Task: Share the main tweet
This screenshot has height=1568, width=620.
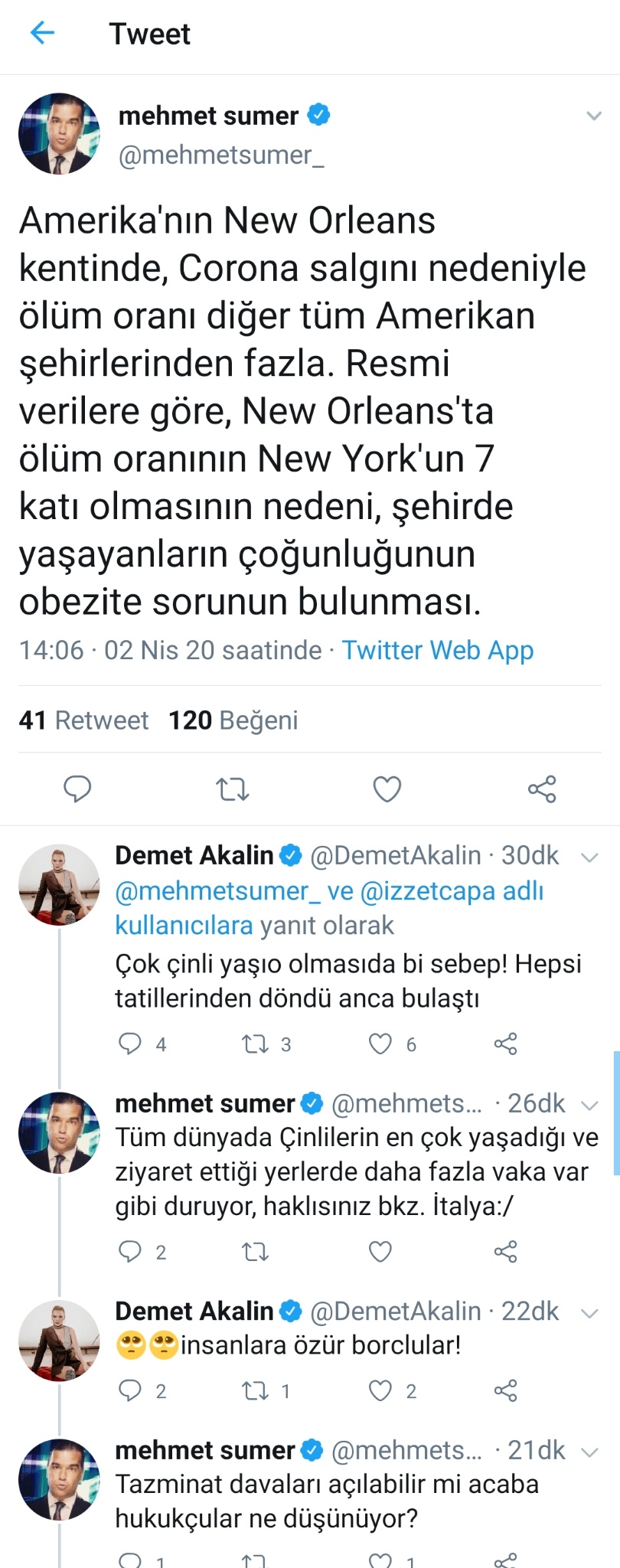Action: click(x=542, y=789)
